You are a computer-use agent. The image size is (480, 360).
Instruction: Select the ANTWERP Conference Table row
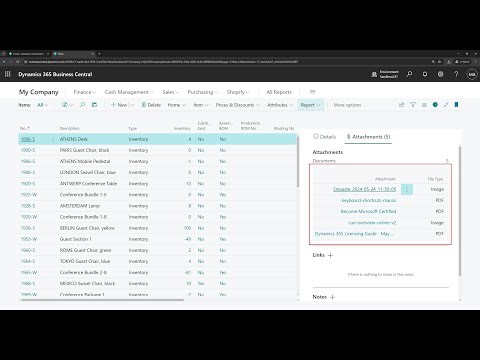[157, 184]
